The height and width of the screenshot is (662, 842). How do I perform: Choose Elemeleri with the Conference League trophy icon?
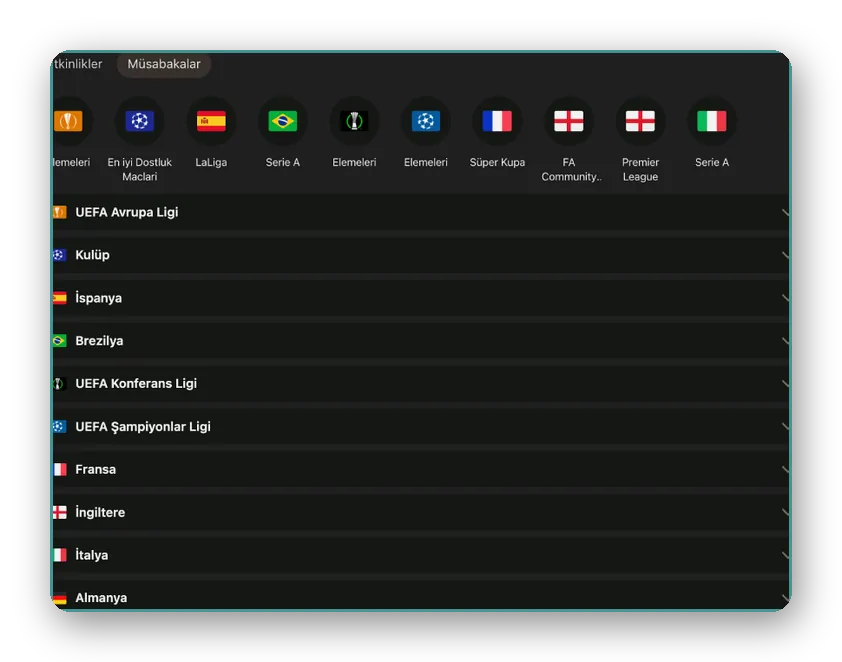354,132
